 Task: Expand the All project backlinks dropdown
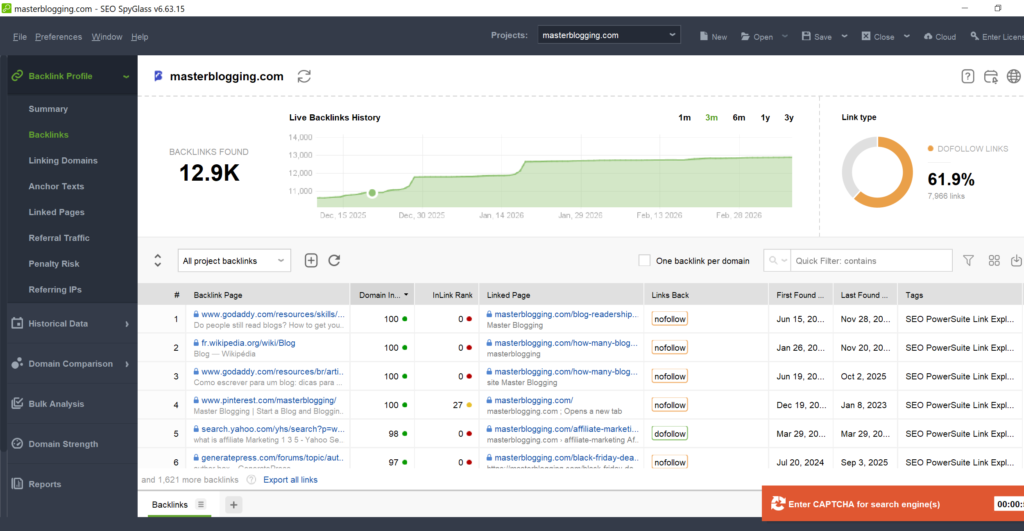(234, 261)
